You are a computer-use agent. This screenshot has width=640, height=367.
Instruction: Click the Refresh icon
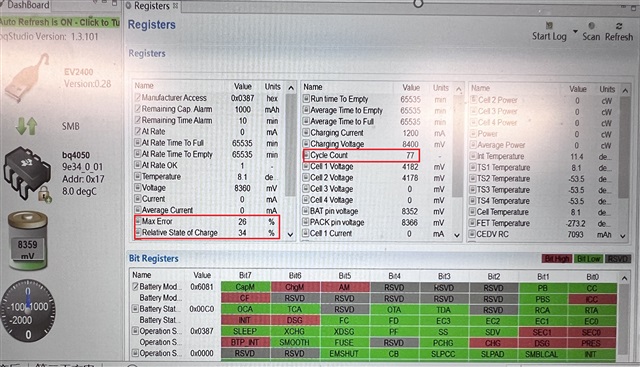(619, 26)
